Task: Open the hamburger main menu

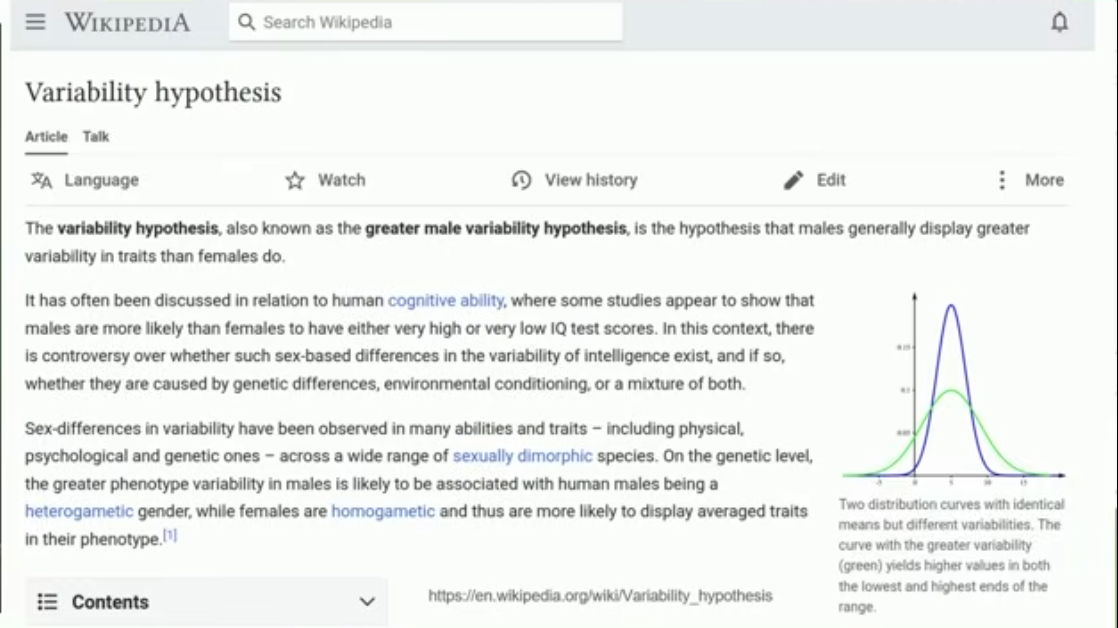Action: (36, 22)
